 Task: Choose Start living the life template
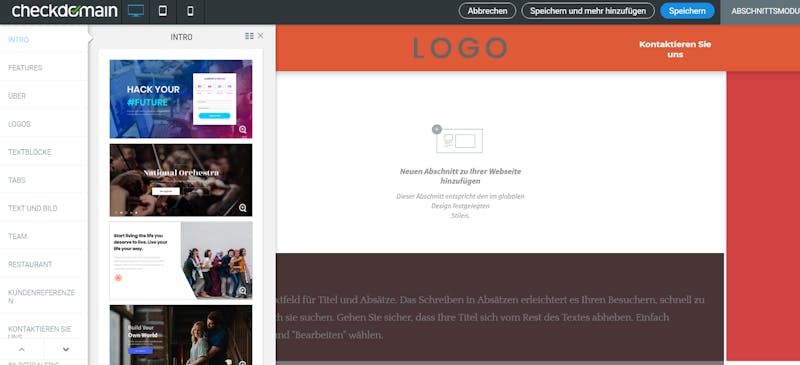click(181, 260)
